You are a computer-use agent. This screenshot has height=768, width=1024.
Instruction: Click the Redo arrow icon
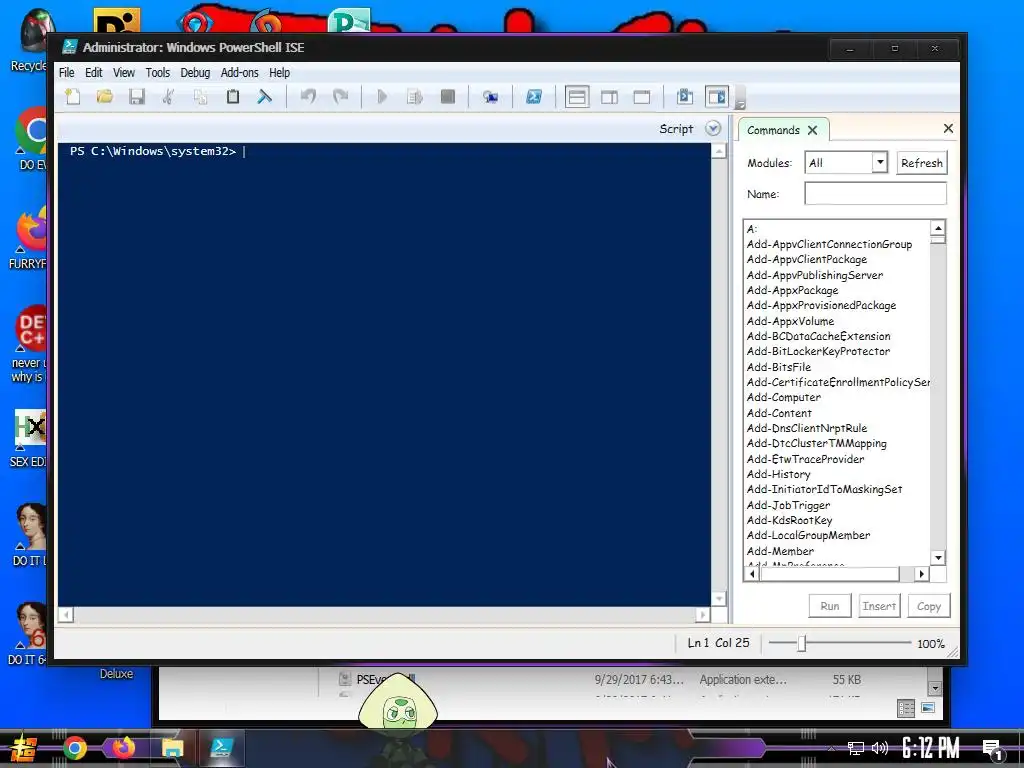tap(340, 97)
